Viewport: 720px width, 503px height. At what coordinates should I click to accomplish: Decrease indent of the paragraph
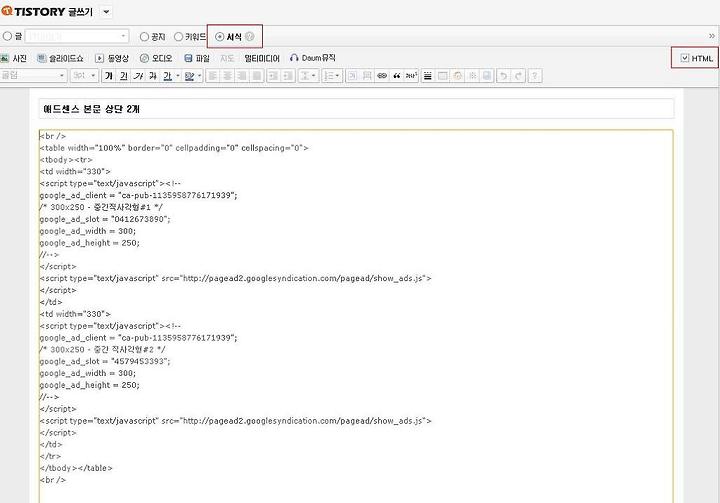click(x=273, y=76)
